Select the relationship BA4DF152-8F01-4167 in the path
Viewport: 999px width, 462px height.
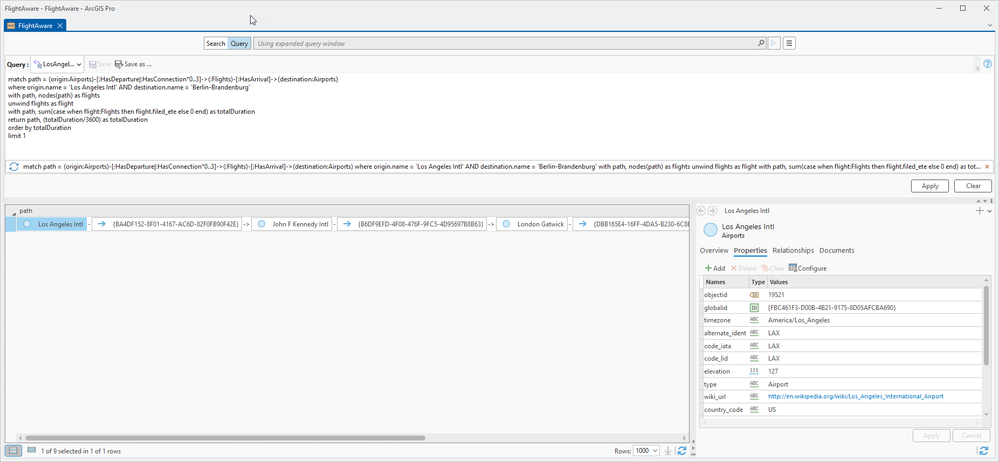tap(166, 224)
